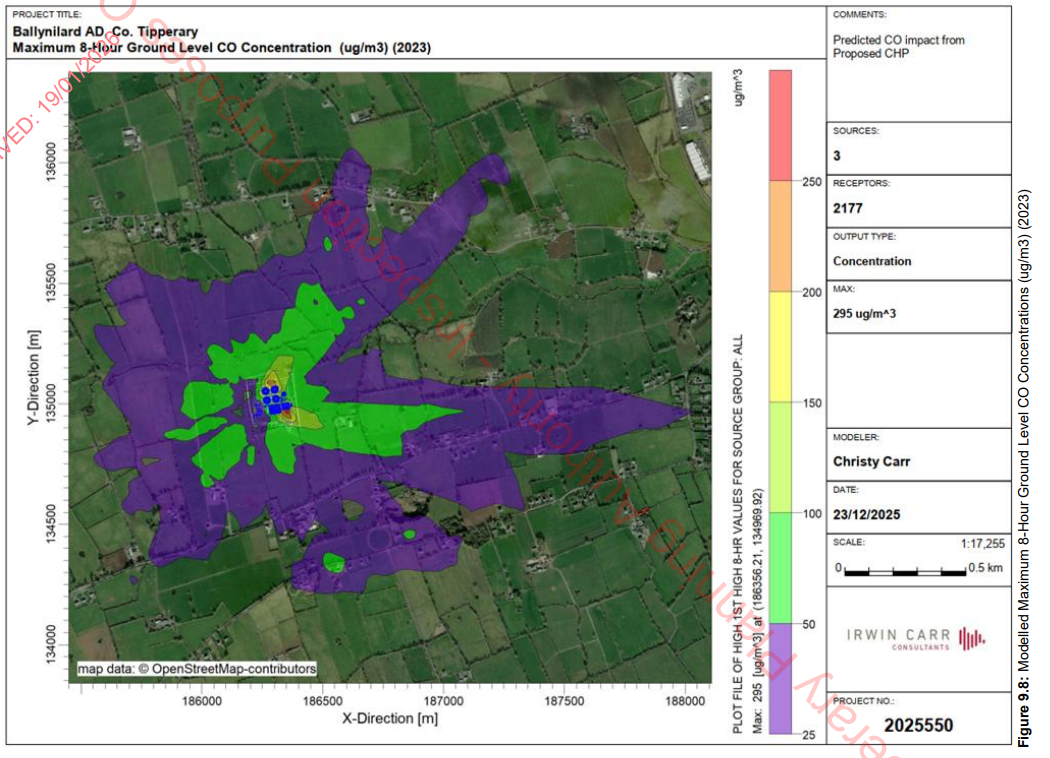Select the modeler name Christy Carr
The width and height of the screenshot is (1050, 758).
[x=869, y=462]
